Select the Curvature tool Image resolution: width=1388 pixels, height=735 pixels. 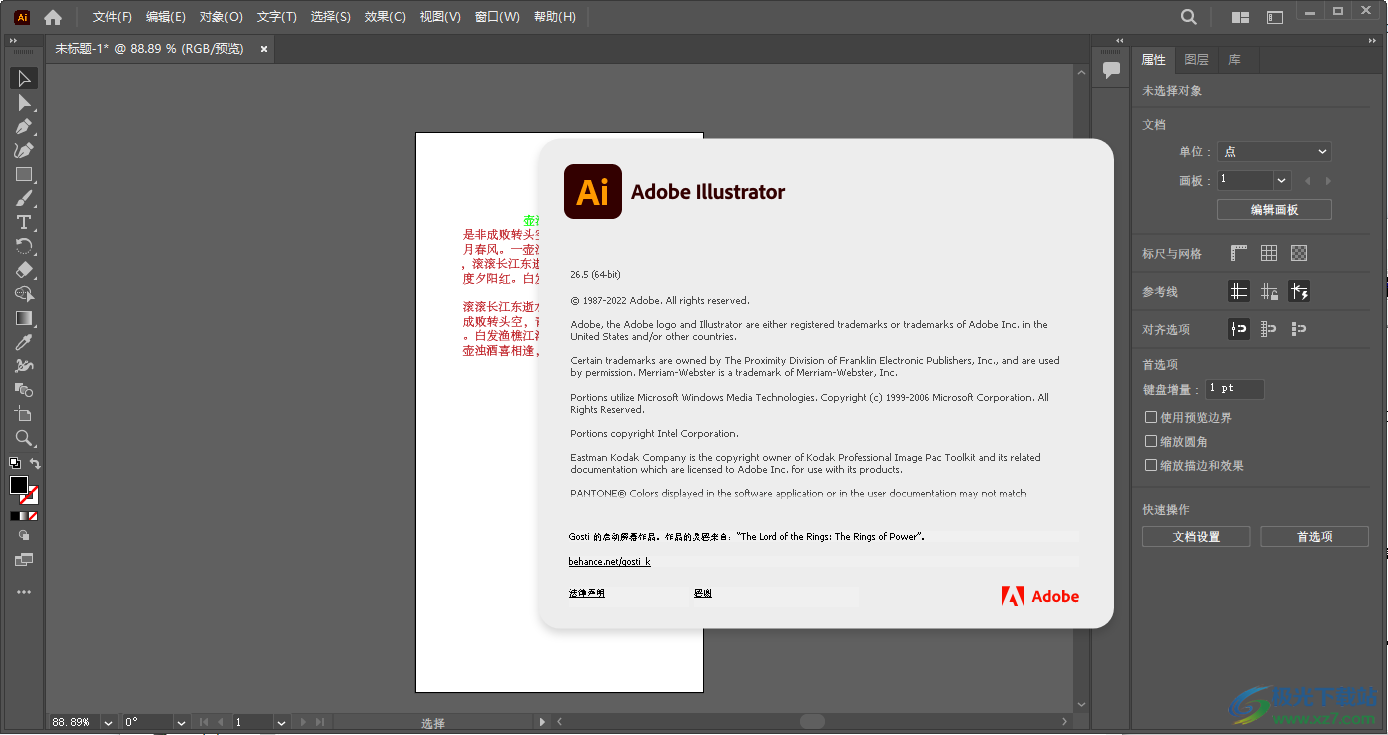click(x=24, y=150)
